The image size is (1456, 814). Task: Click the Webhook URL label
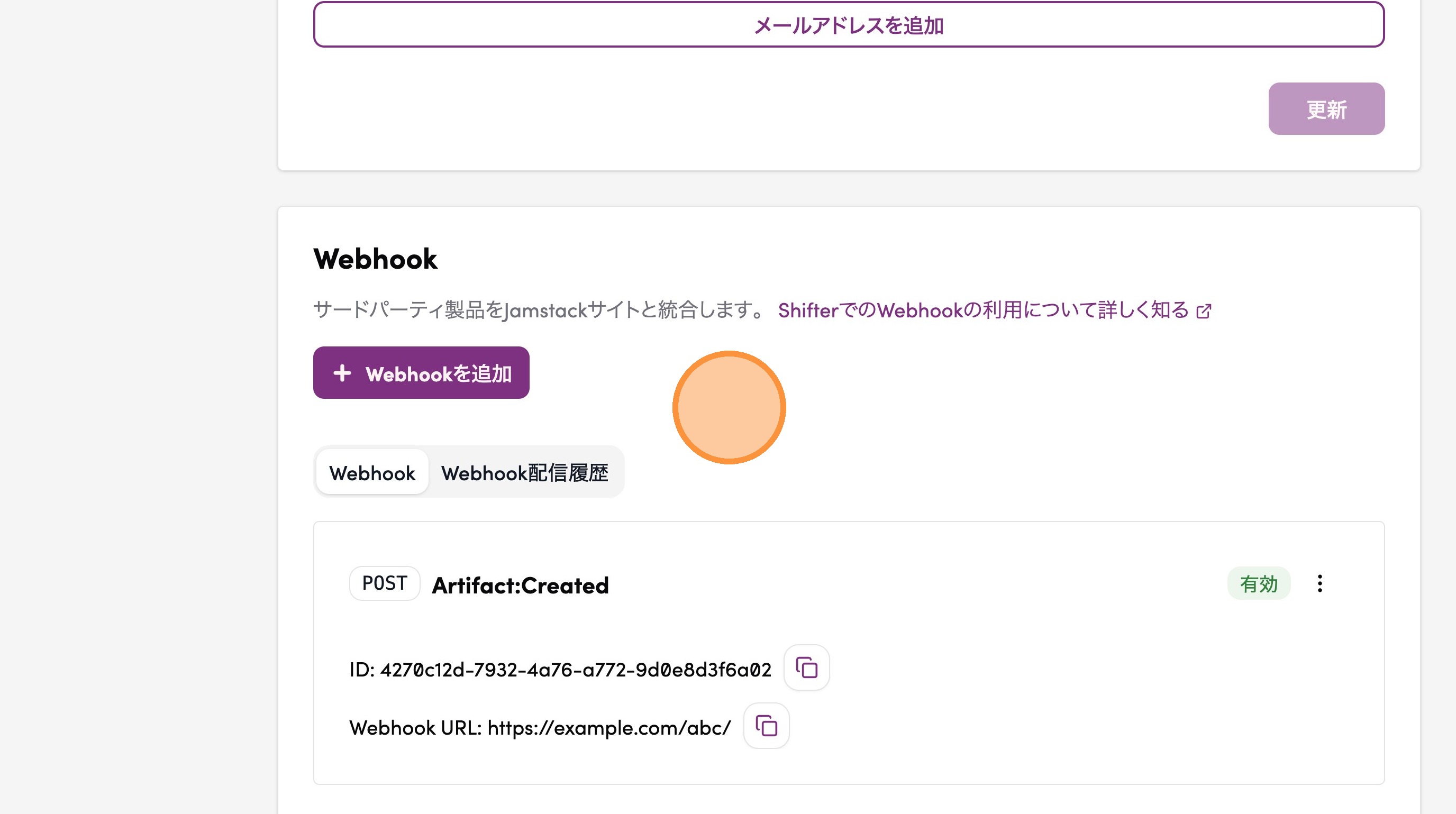click(x=415, y=728)
